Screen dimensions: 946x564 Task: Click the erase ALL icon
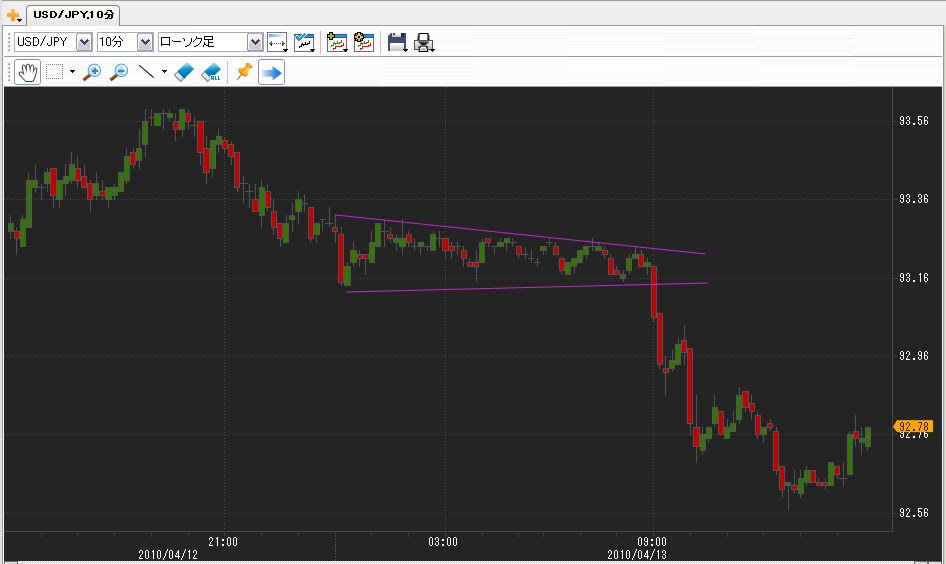(211, 72)
